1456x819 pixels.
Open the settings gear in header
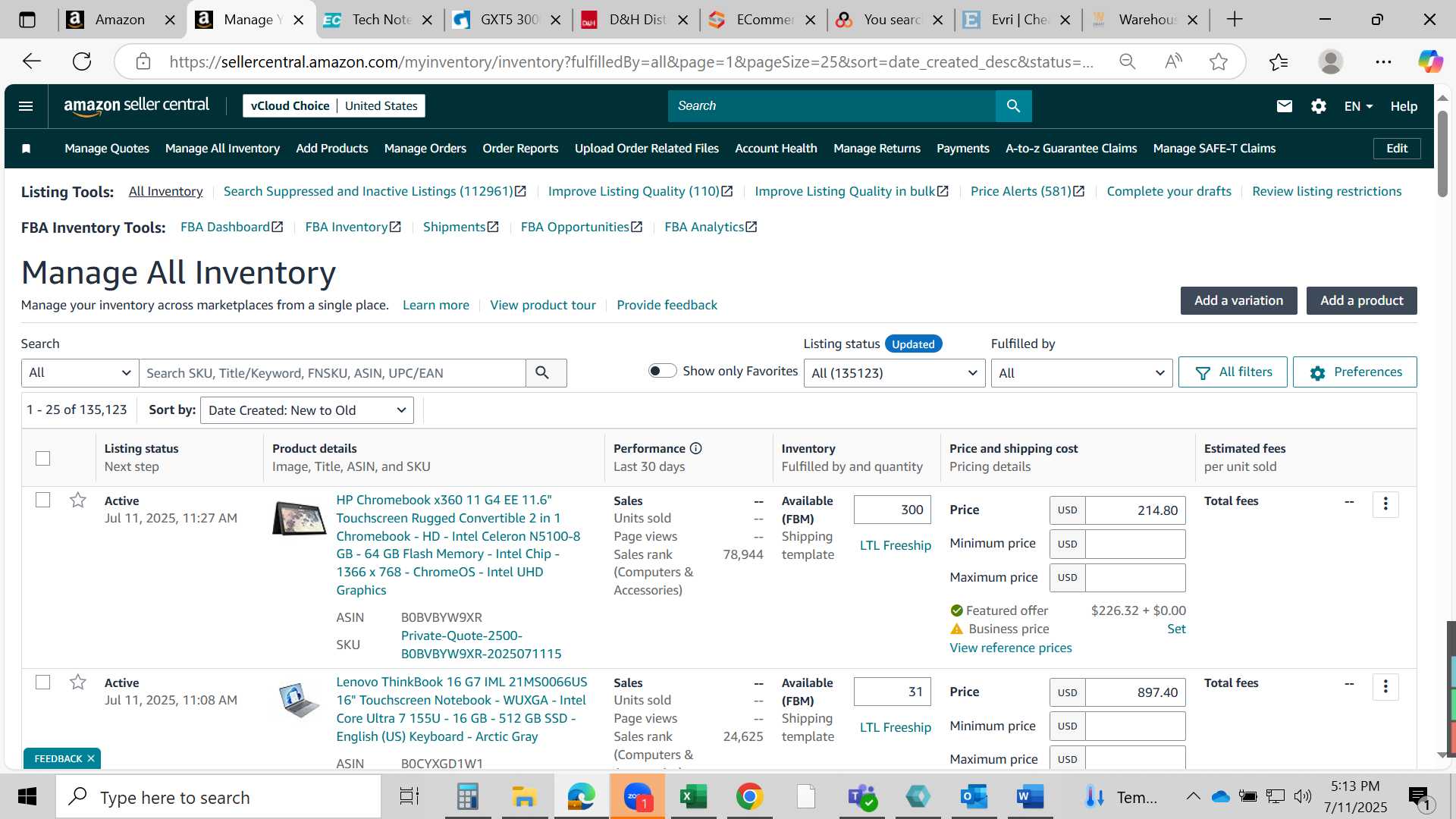pos(1319,106)
